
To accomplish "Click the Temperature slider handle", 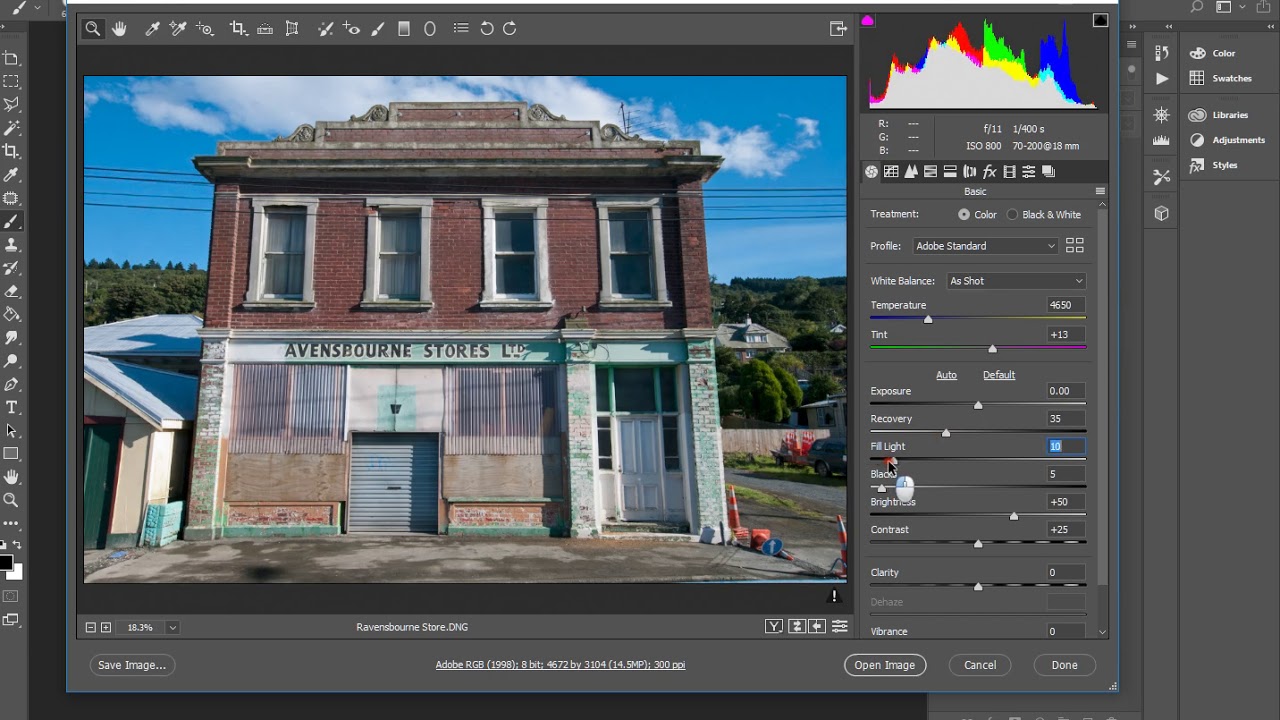I will [928, 319].
